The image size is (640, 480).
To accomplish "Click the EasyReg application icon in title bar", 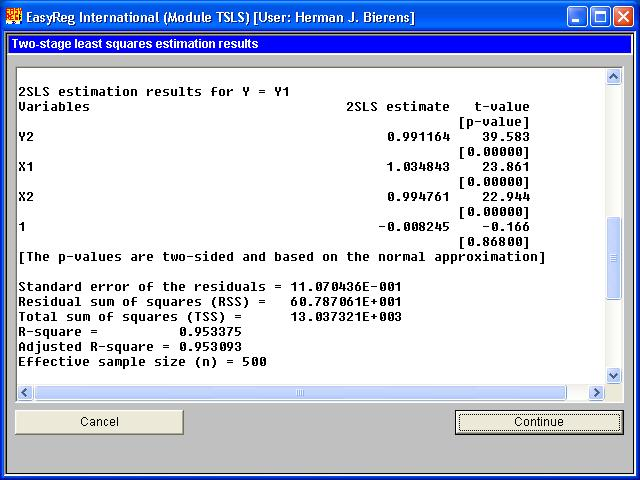I will click(x=13, y=17).
